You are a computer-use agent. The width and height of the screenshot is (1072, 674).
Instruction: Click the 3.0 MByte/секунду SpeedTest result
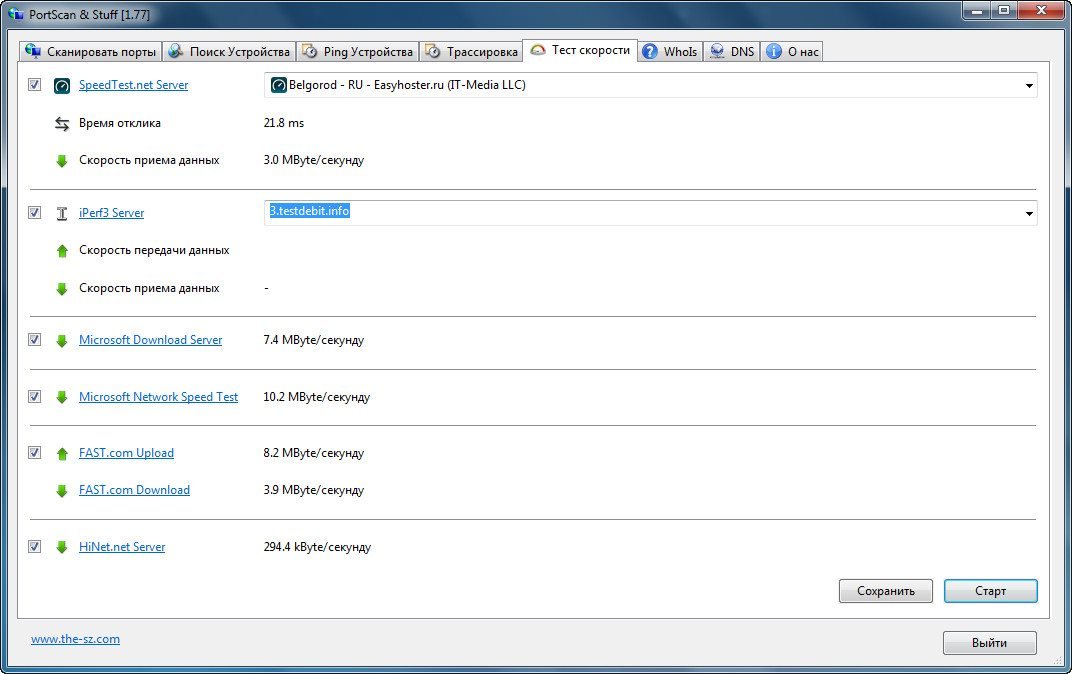[314, 160]
